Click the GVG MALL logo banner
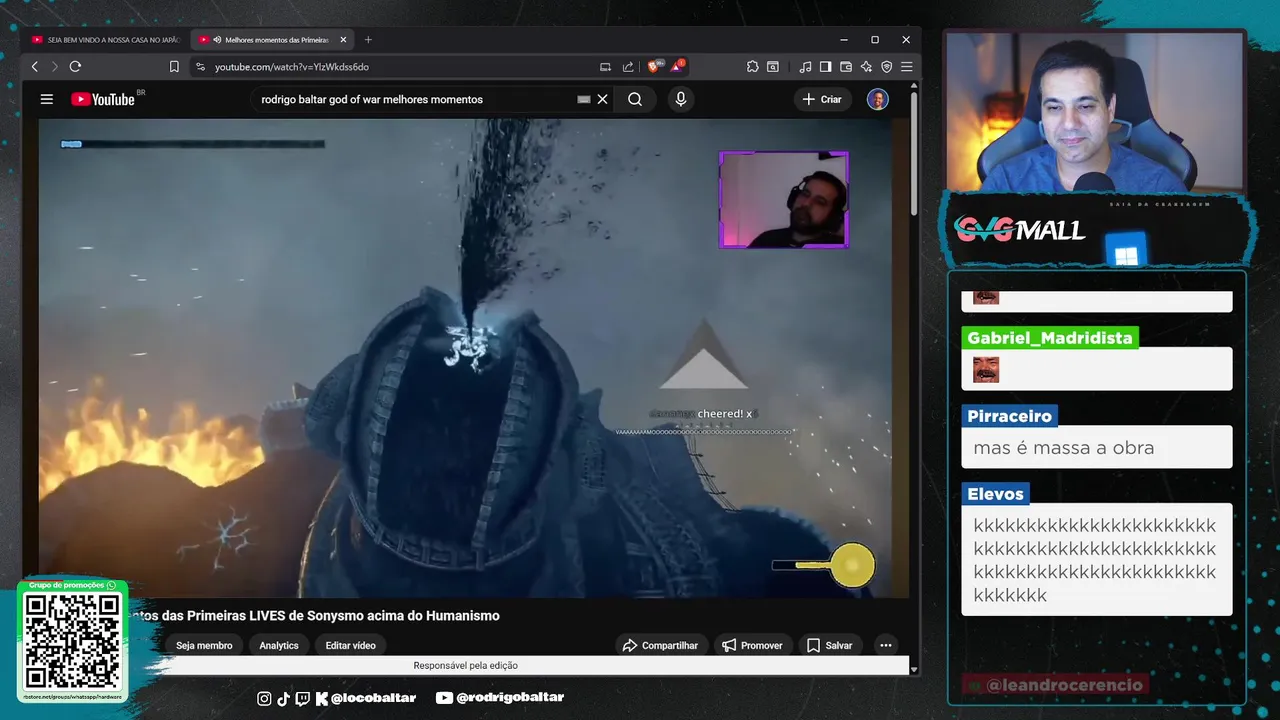The height and width of the screenshot is (720, 1280). coord(1020,230)
